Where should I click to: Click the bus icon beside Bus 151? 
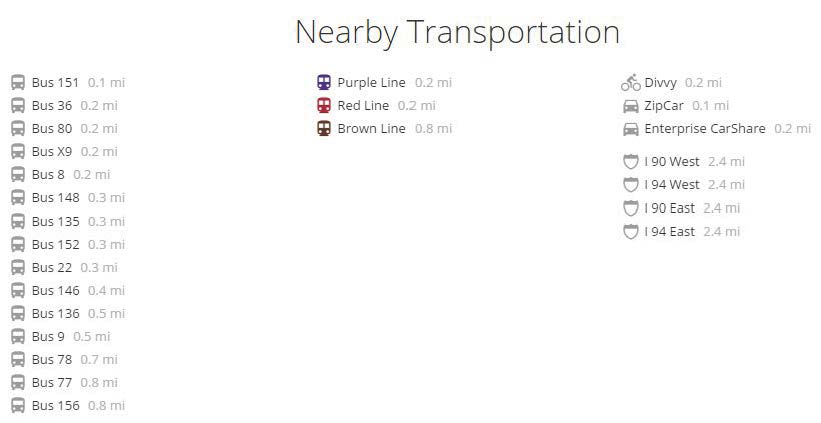point(18,82)
